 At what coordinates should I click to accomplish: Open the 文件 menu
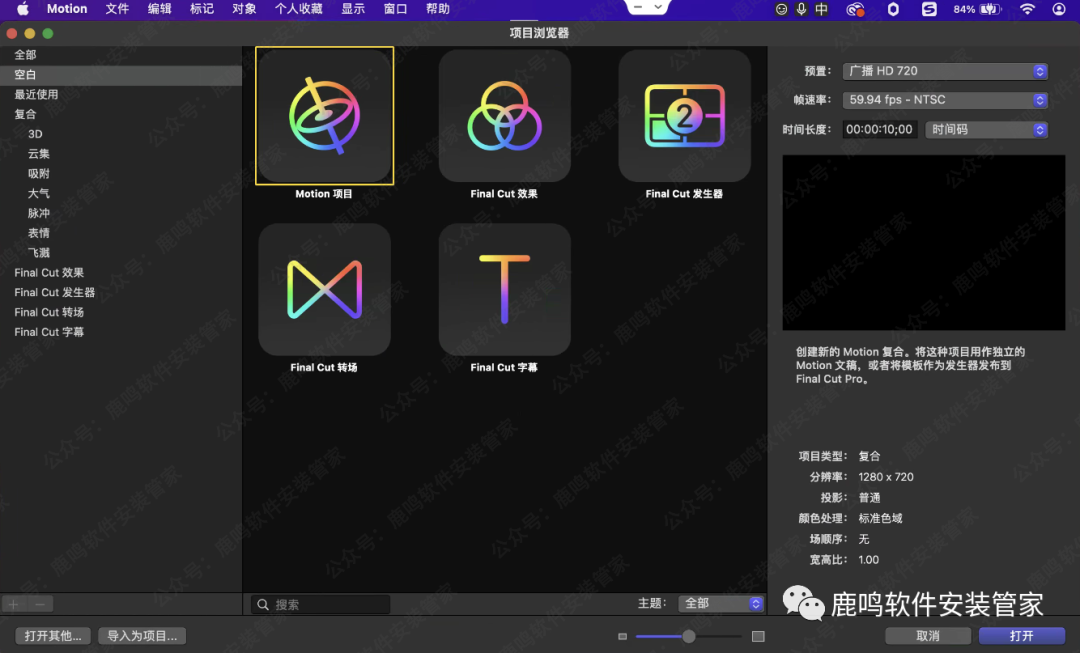tap(117, 9)
